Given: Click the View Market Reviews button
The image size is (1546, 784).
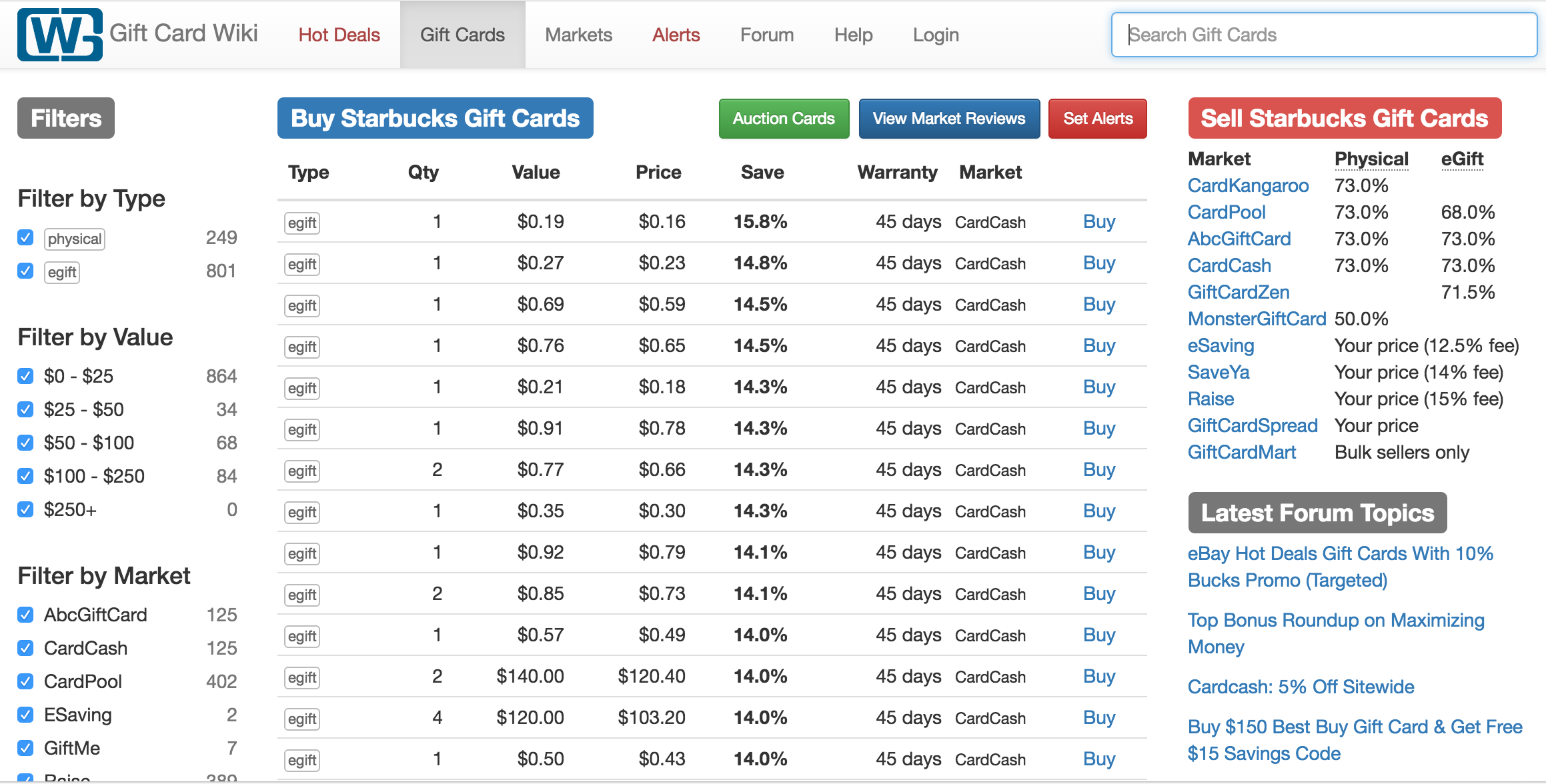Looking at the screenshot, I should 949,119.
